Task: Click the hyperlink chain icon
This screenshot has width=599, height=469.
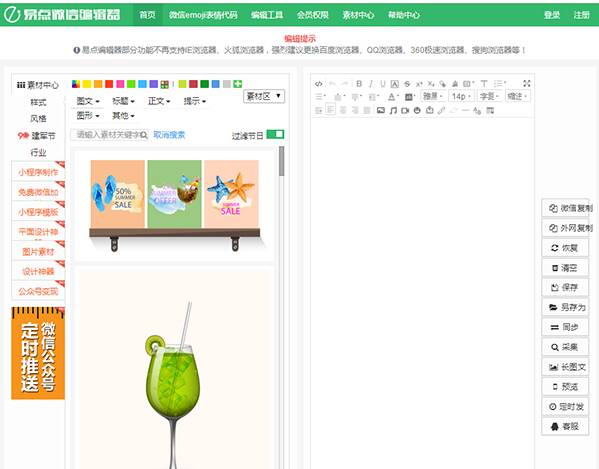Action: (x=442, y=110)
